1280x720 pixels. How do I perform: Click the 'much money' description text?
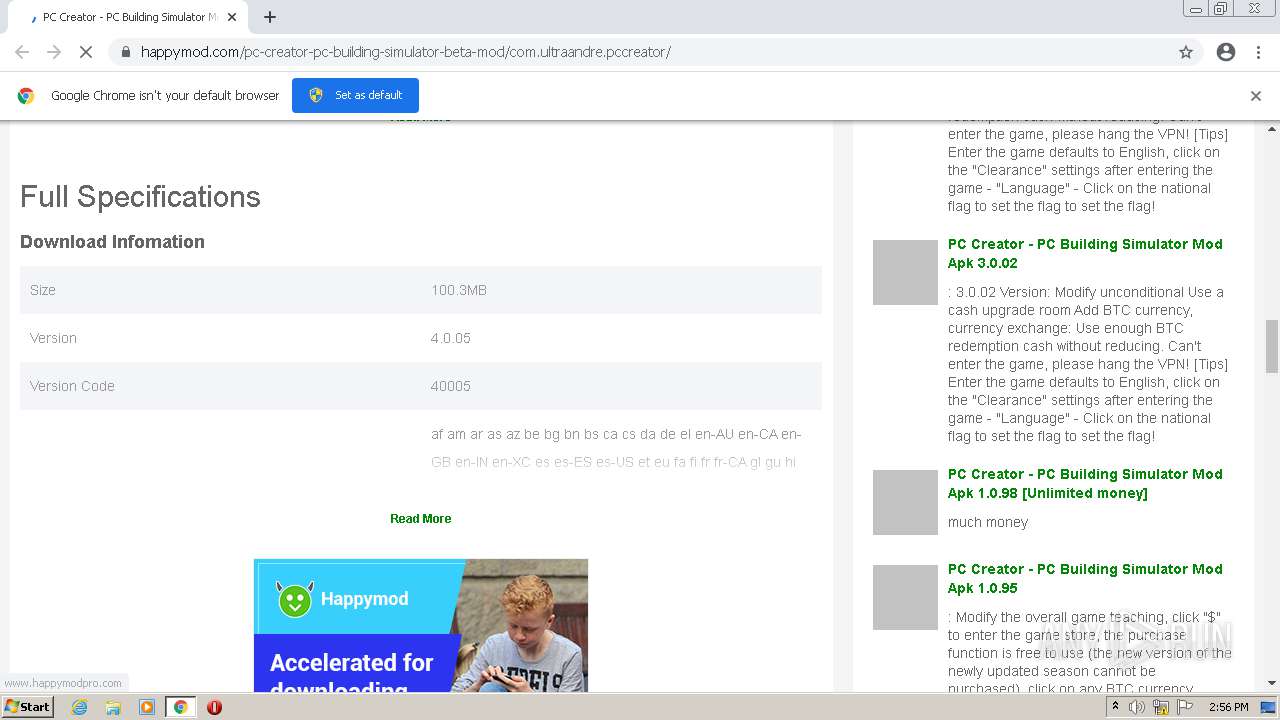[988, 522]
